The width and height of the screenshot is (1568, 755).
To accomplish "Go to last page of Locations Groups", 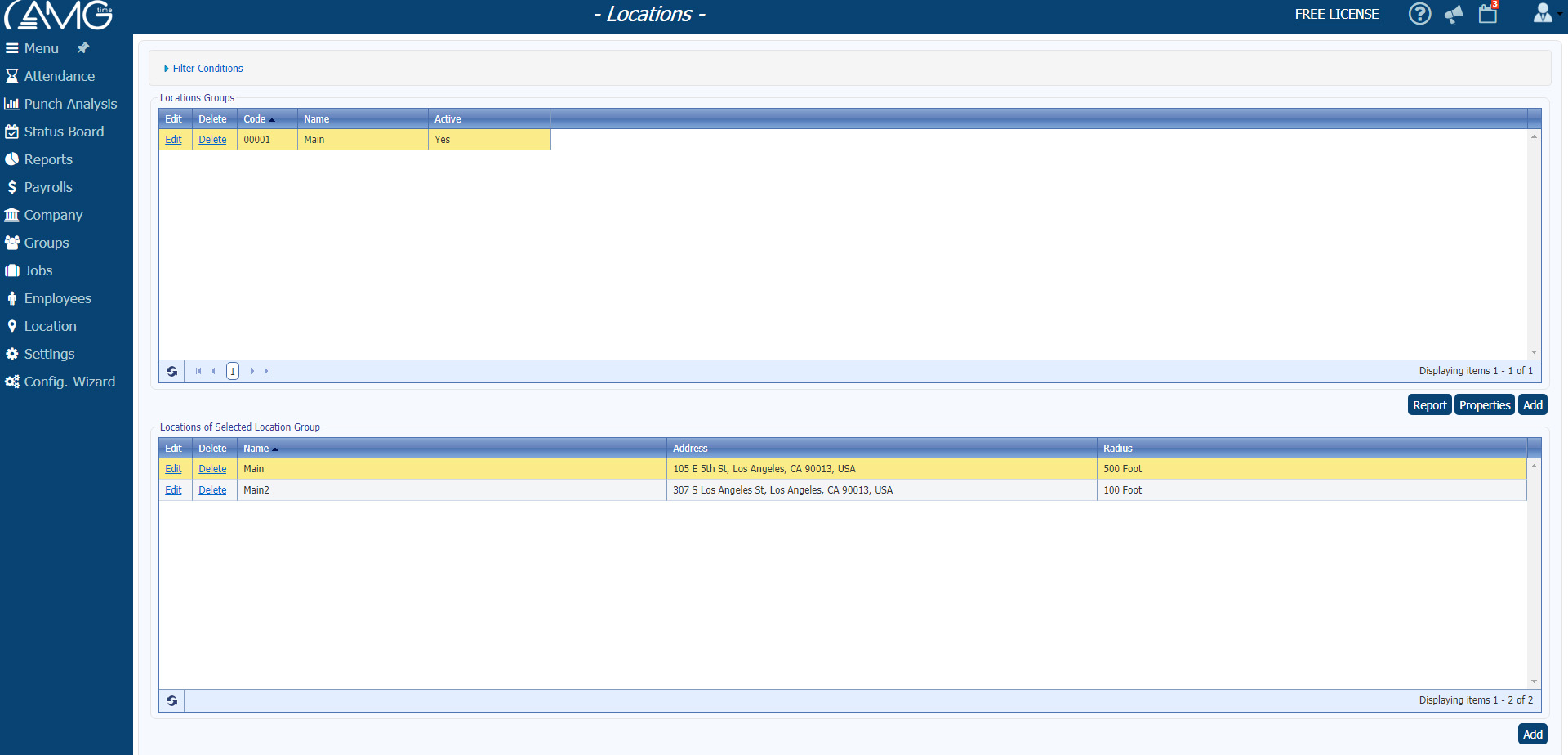I will [x=267, y=371].
